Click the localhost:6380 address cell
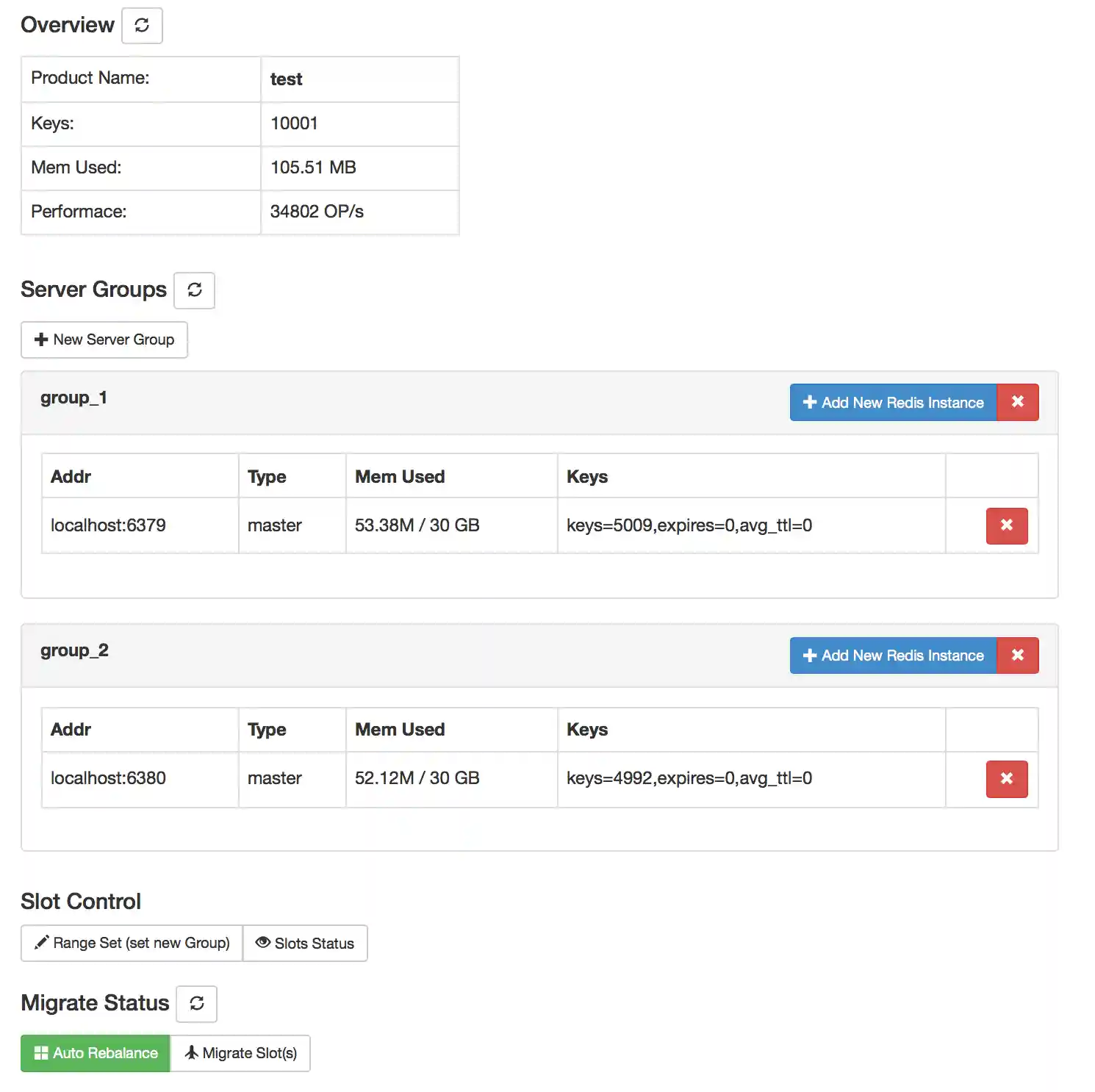Image resolution: width=1095 pixels, height=1092 pixels. coord(108,778)
